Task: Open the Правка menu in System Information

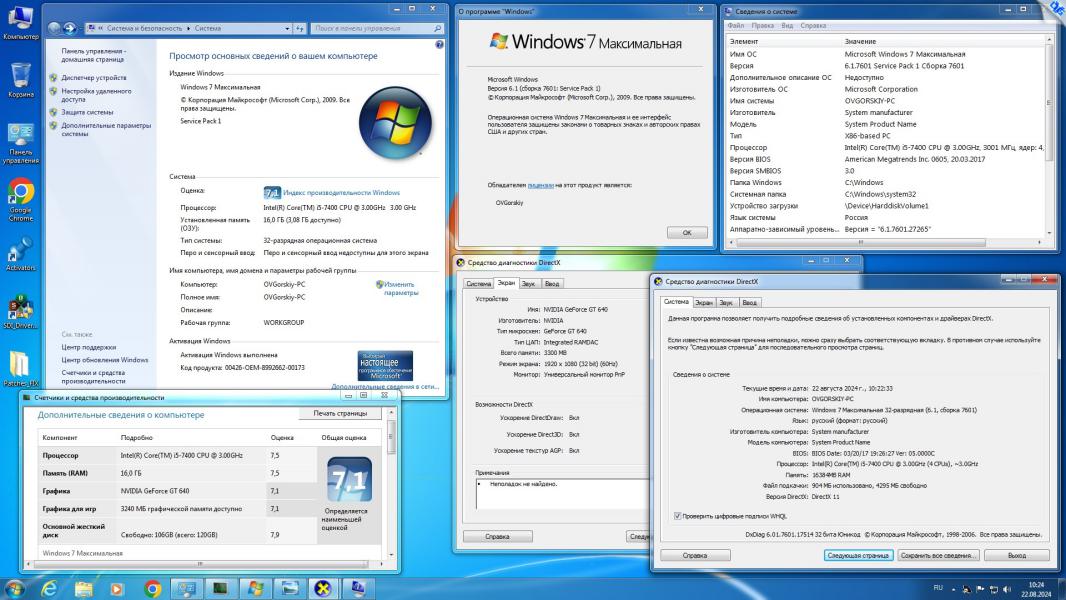Action: (762, 25)
